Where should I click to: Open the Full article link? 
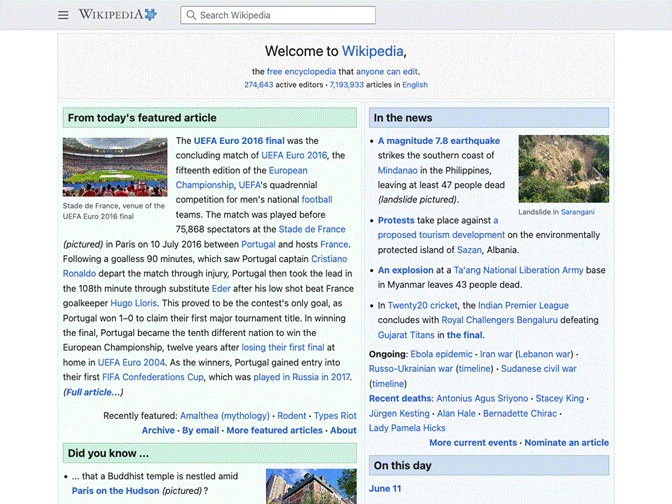[x=93, y=392]
